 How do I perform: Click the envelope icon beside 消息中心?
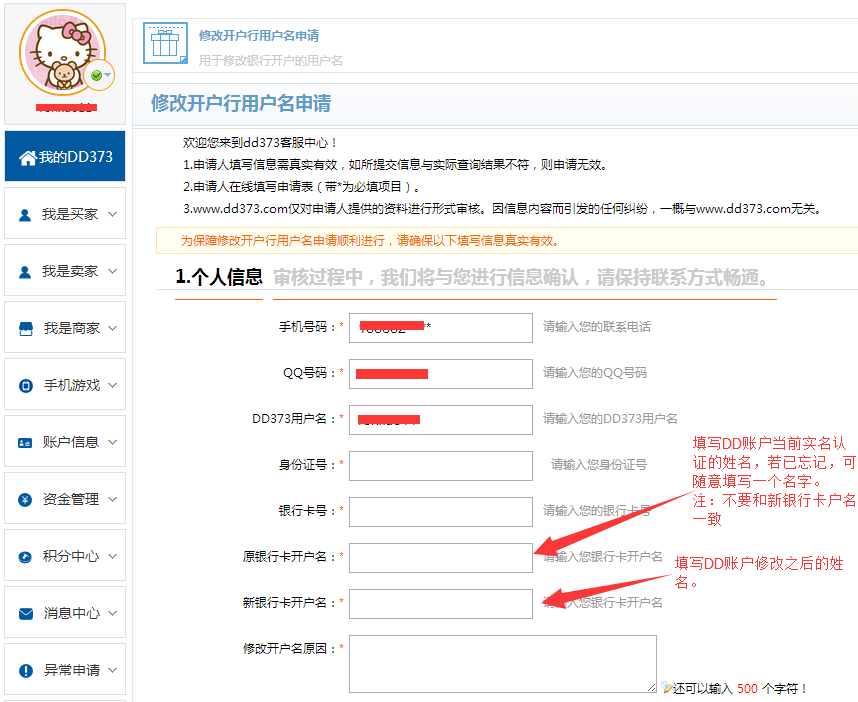(x=26, y=614)
